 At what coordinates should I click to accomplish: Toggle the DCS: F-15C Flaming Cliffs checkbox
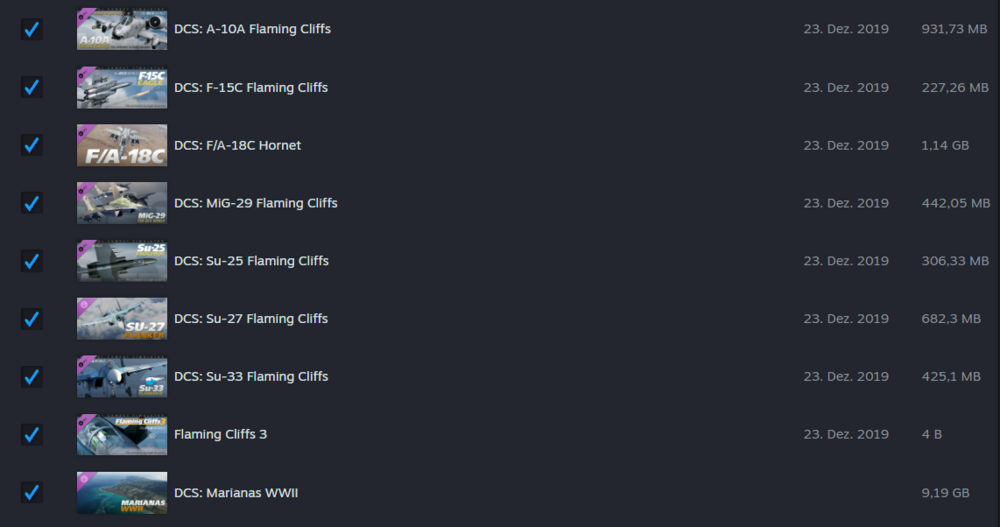pos(32,87)
